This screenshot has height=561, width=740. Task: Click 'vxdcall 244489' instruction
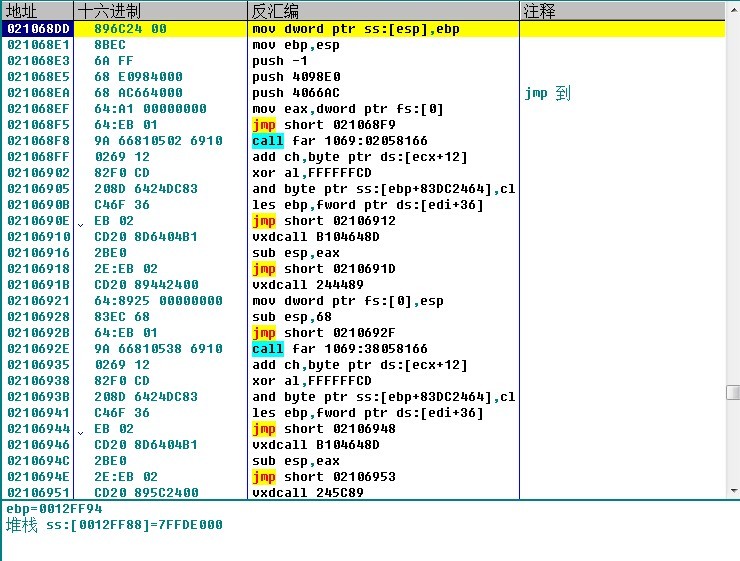click(308, 285)
